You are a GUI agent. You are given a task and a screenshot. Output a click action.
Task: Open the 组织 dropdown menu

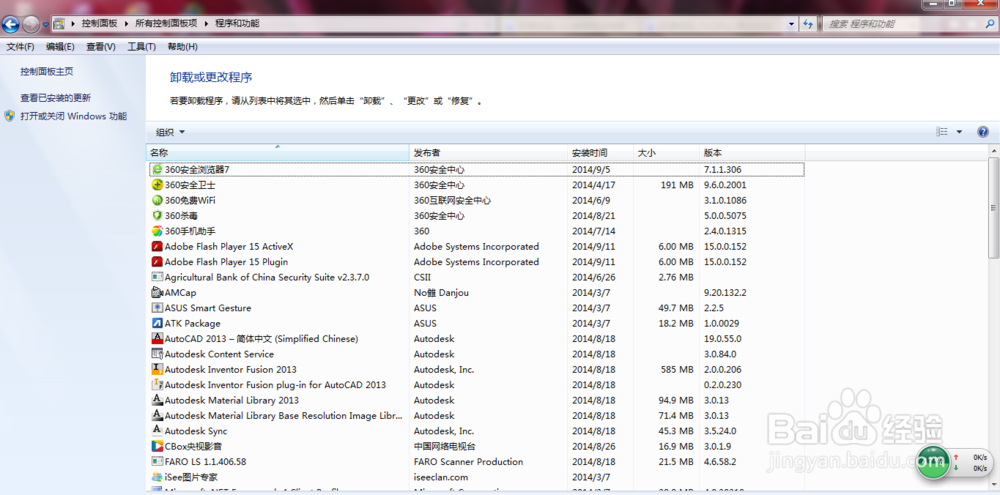pyautogui.click(x=170, y=132)
